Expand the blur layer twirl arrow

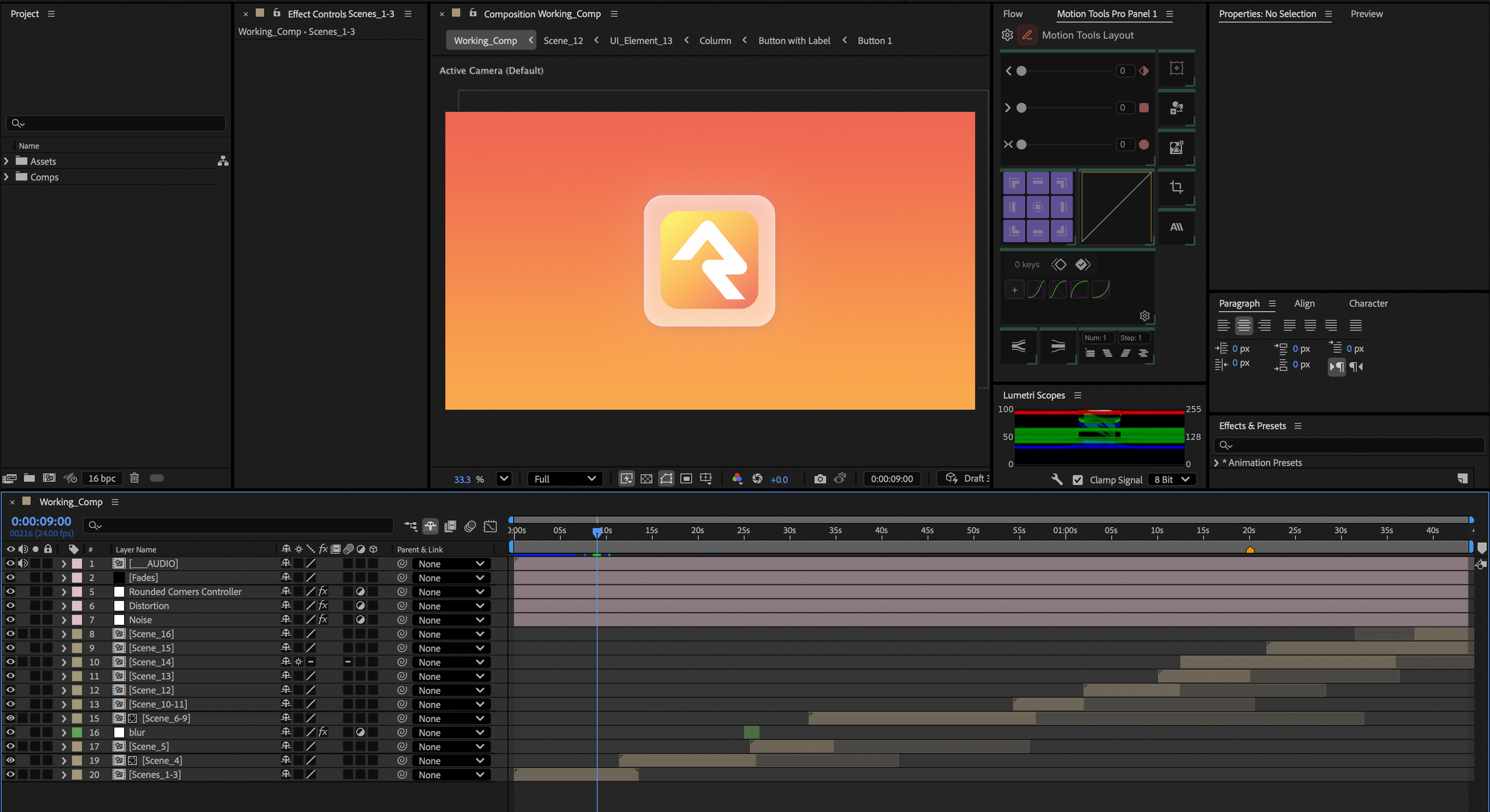click(x=64, y=732)
